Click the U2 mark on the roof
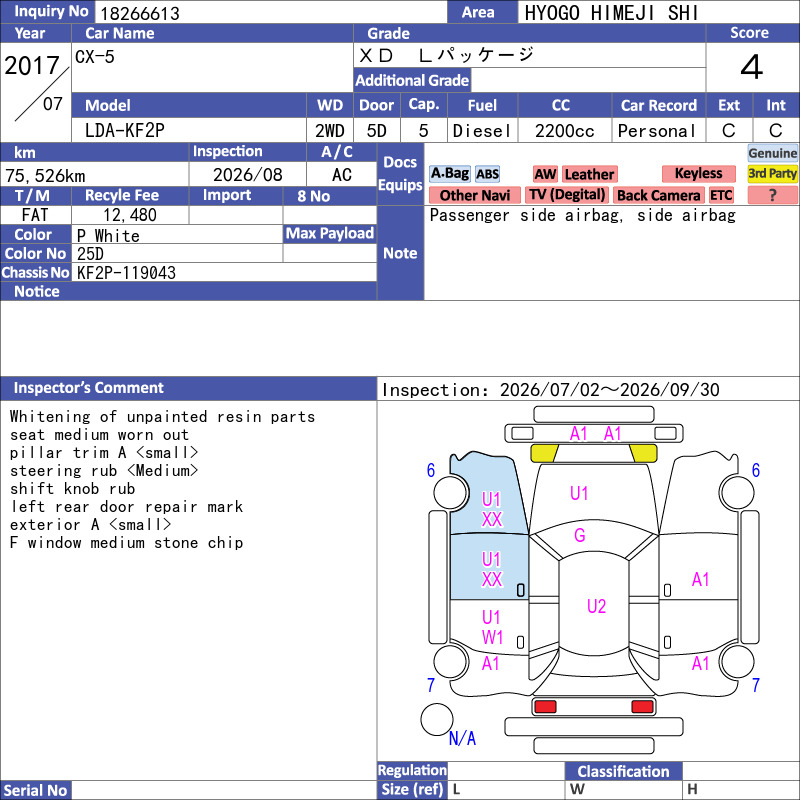Viewport: 800px width, 800px height. pos(596,606)
